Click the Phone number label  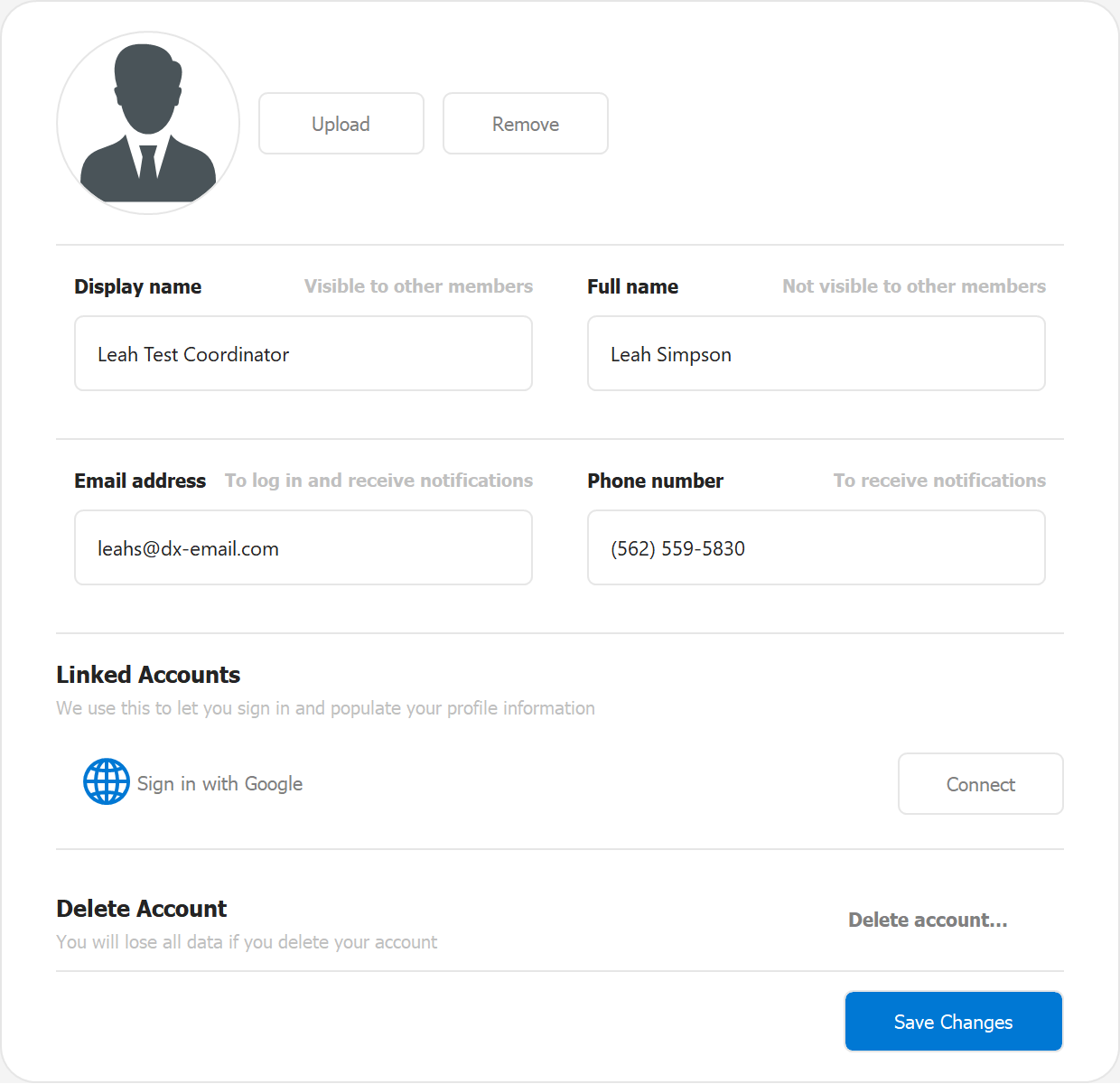click(x=655, y=481)
